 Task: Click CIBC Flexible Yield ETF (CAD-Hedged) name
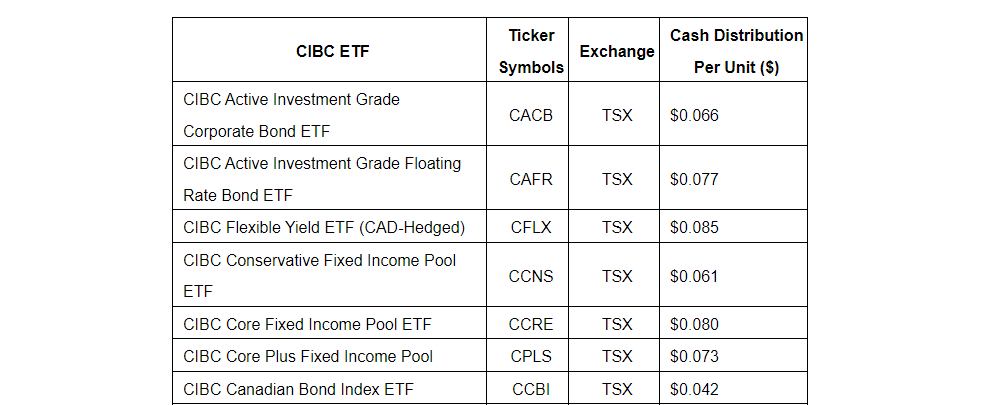(324, 227)
